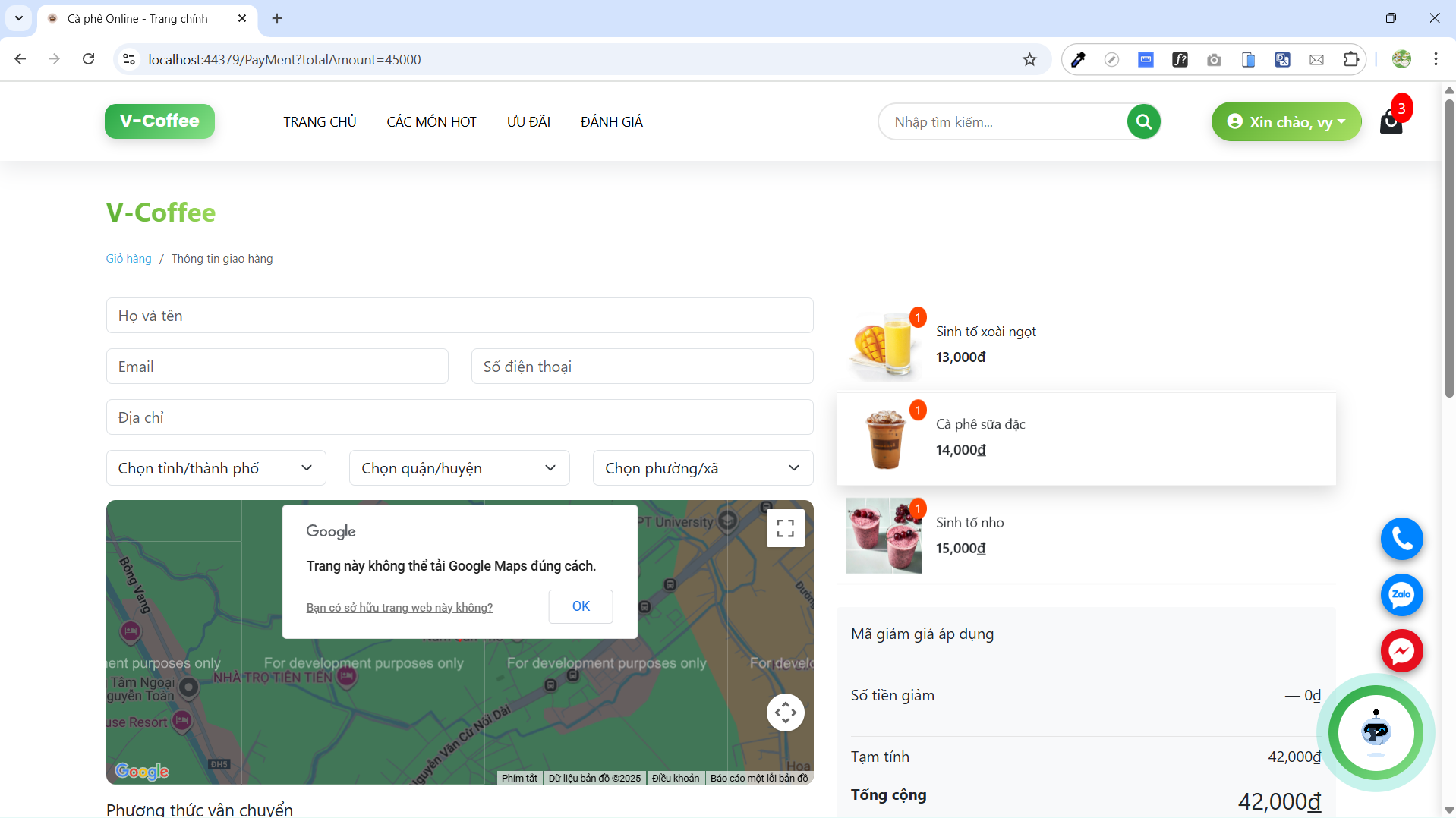Click the map camera pan control

(x=786, y=713)
